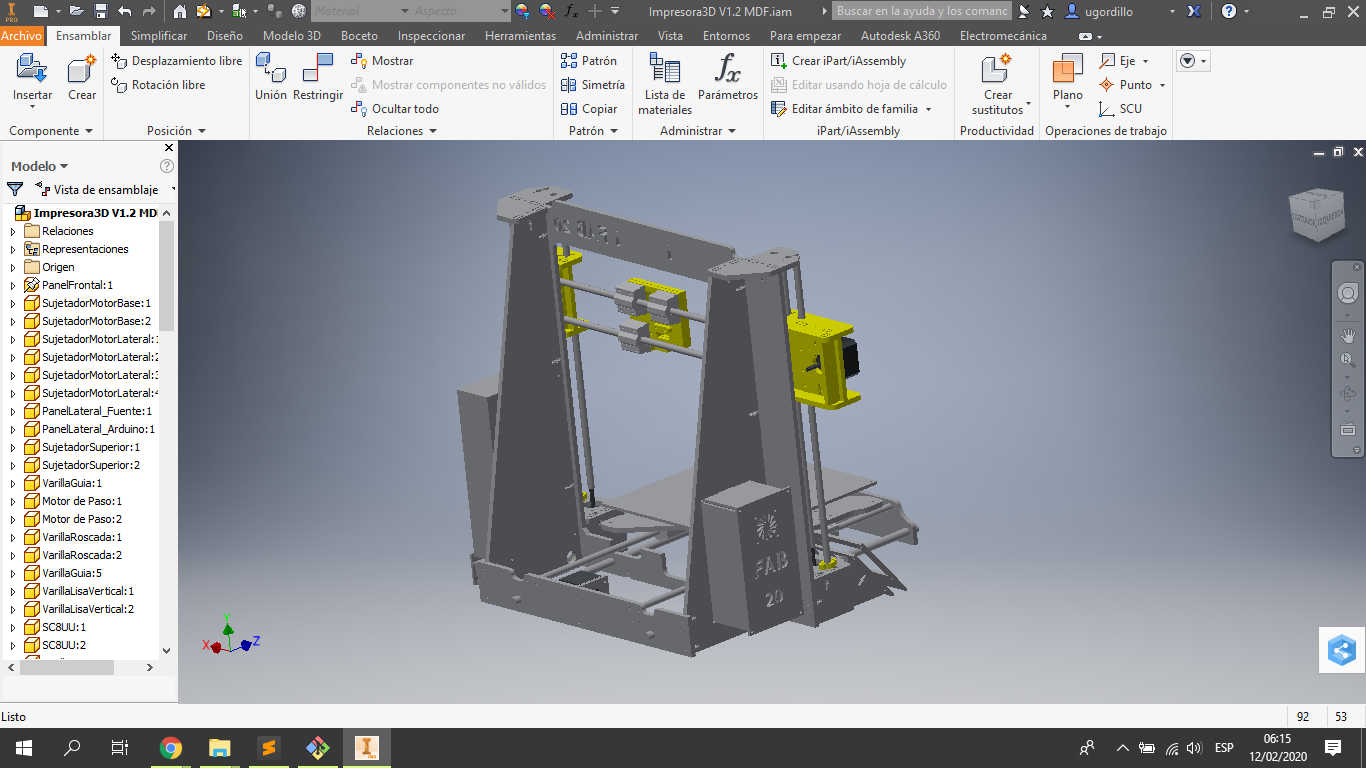Click the help search input field
The height and width of the screenshot is (768, 1366).
point(922,11)
